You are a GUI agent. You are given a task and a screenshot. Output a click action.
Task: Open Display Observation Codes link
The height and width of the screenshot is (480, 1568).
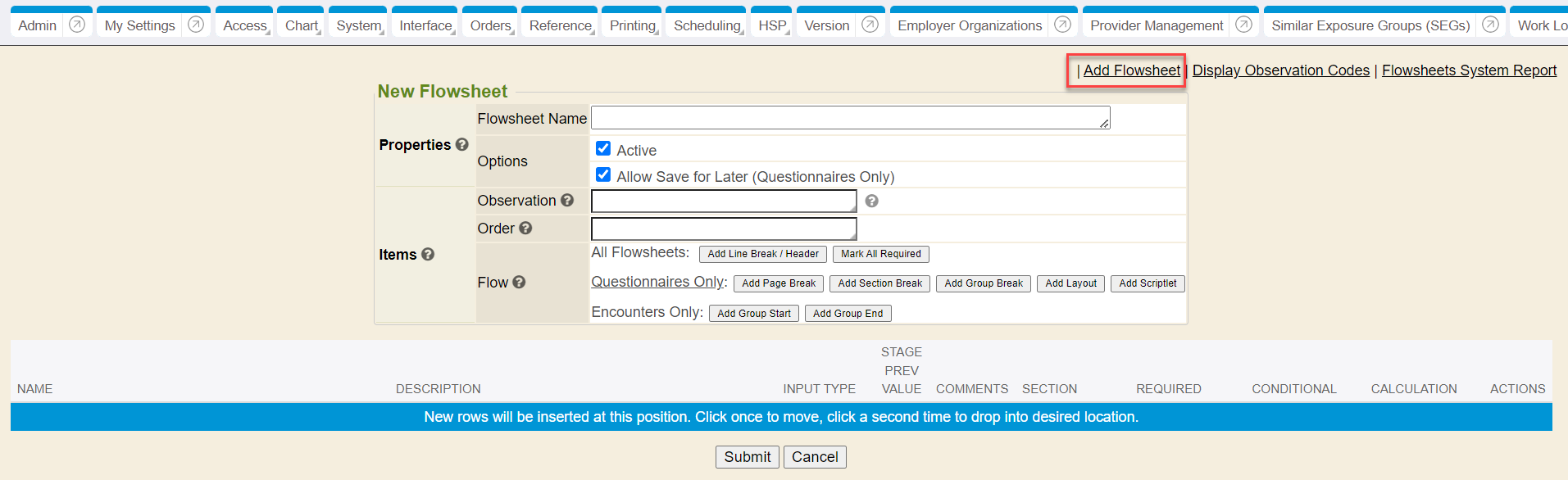pos(1280,70)
